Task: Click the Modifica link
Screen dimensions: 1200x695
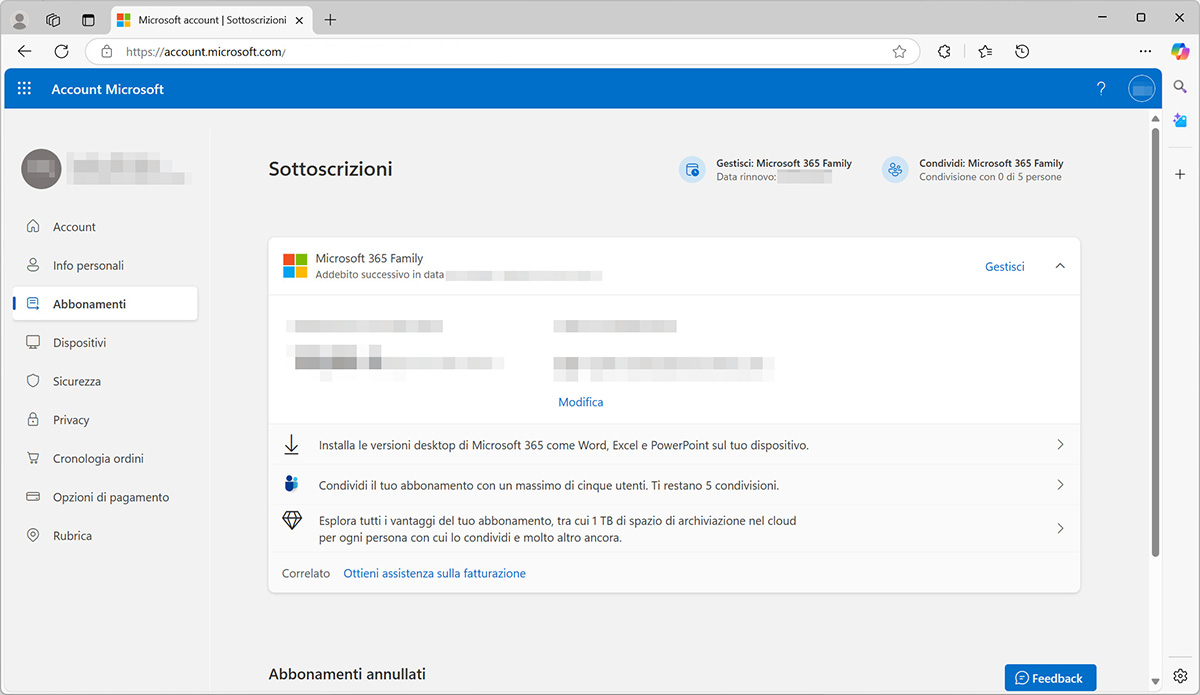Action: [x=580, y=401]
